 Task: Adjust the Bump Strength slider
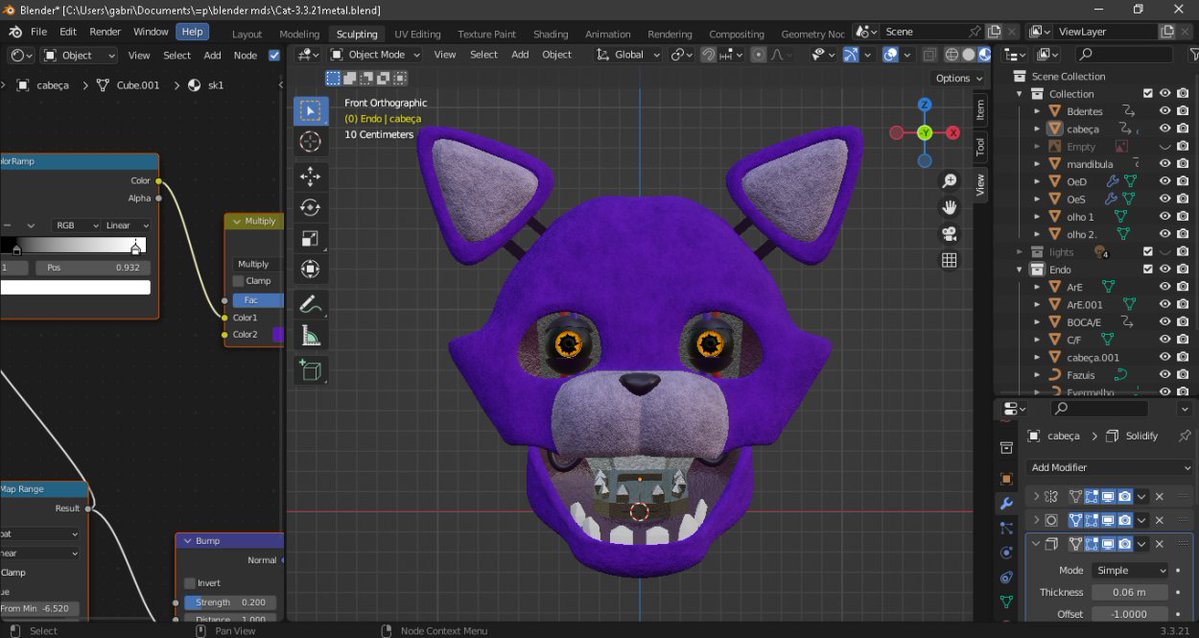coord(230,602)
